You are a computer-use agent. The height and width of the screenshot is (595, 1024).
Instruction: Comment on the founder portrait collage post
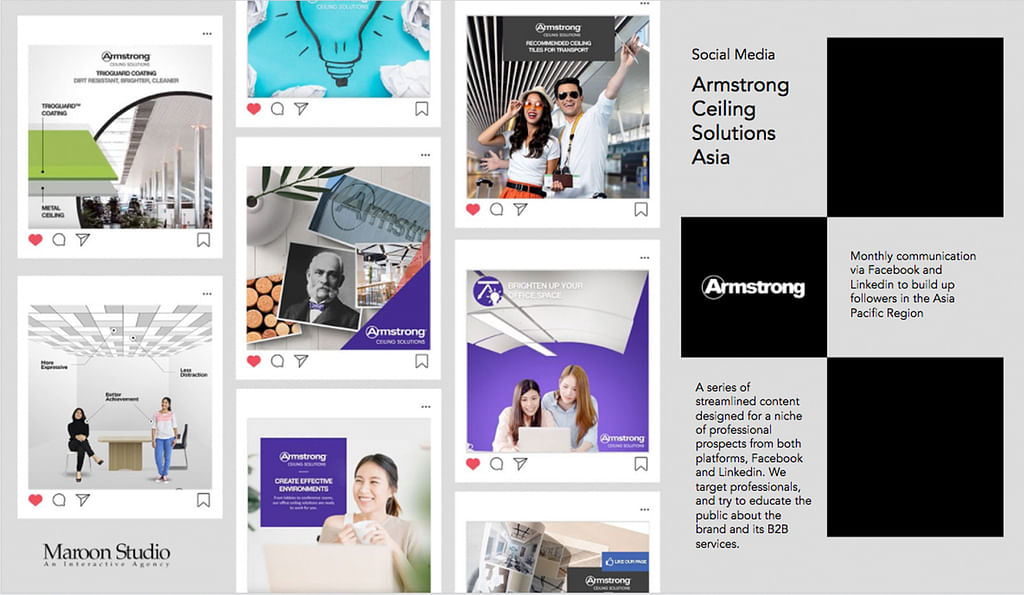278,361
